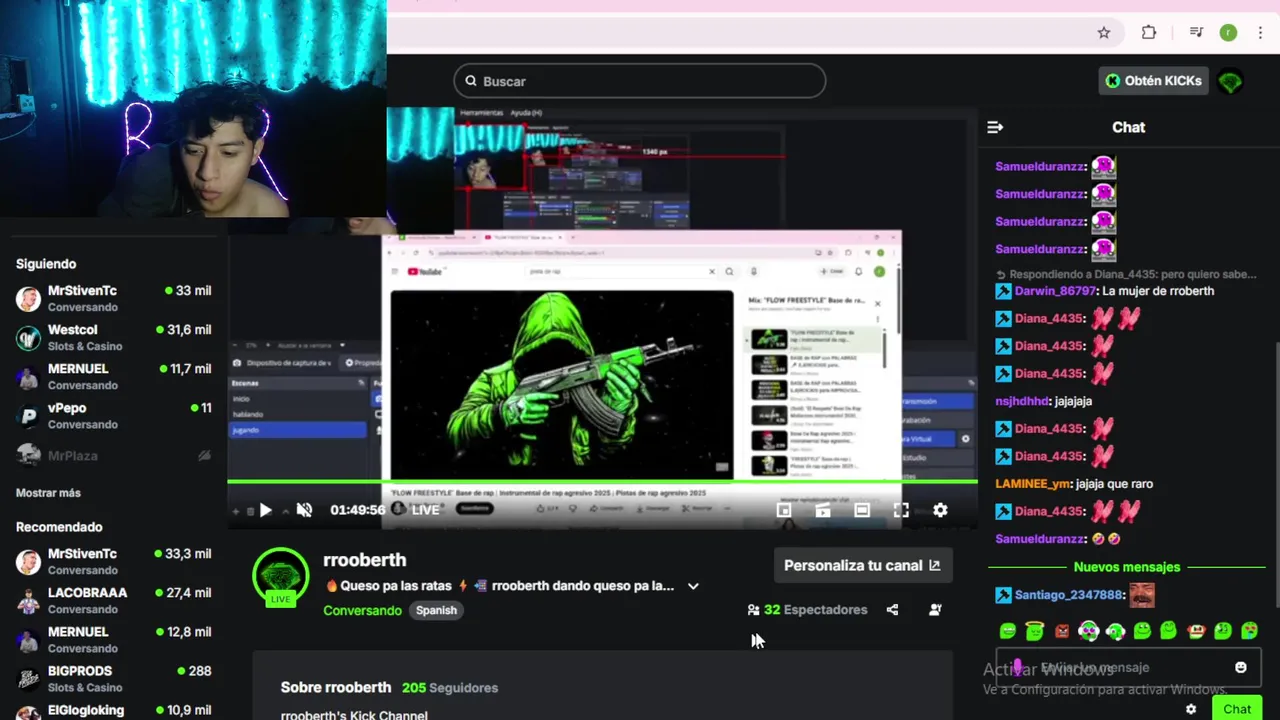Click moderator badge beside Darwin_86797
Screen dimensions: 1280x720
[1003, 291]
